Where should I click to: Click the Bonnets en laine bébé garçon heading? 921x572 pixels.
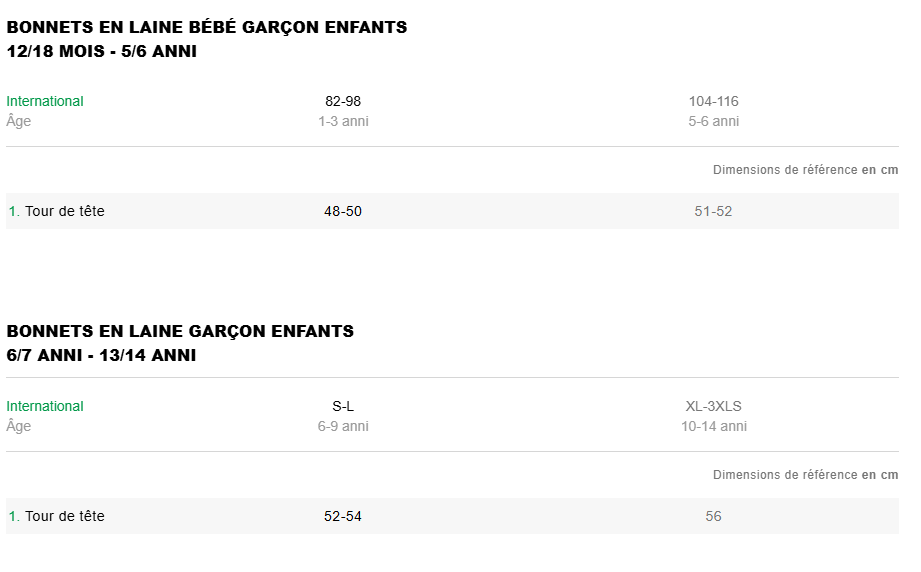(207, 28)
